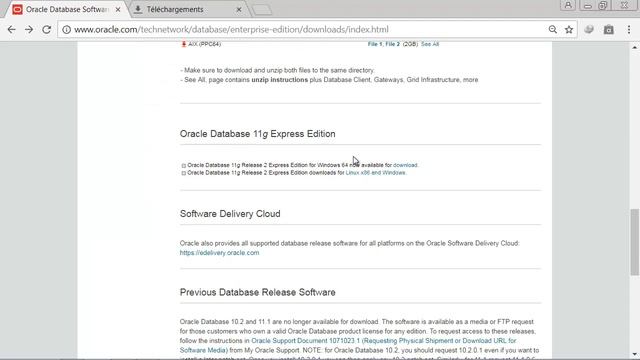View site information icon in address bar
The image size is (640, 360).
click(x=67, y=29)
